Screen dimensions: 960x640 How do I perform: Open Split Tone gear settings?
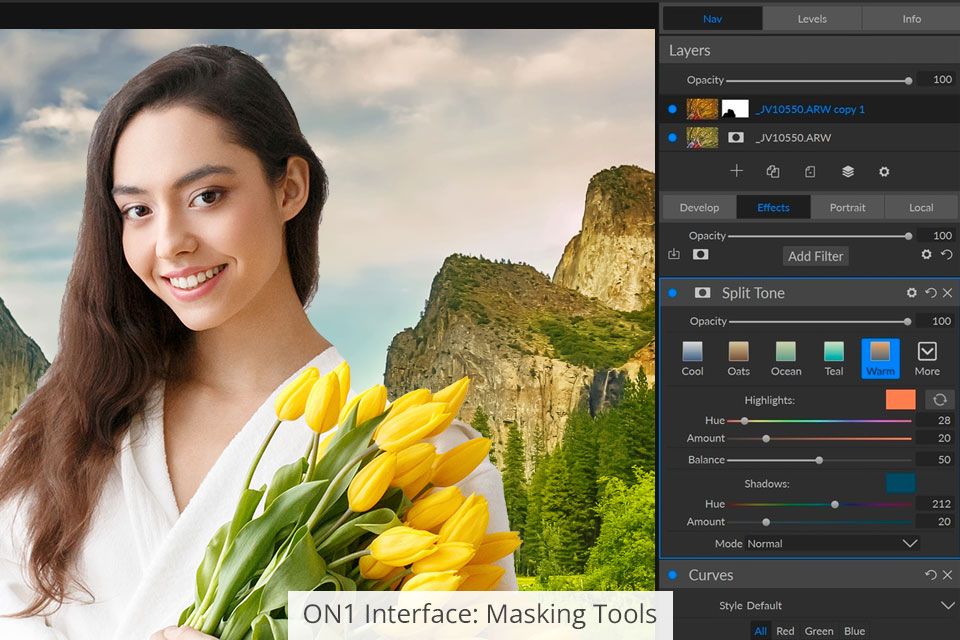pyautogui.click(x=911, y=293)
